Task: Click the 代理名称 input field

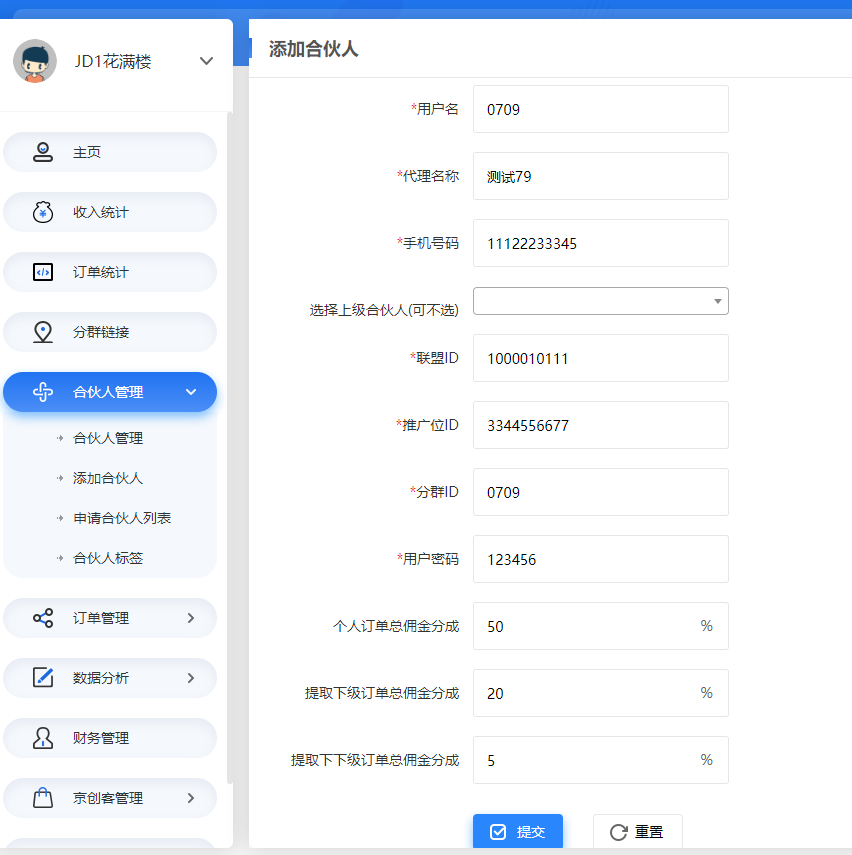Action: 601,176
